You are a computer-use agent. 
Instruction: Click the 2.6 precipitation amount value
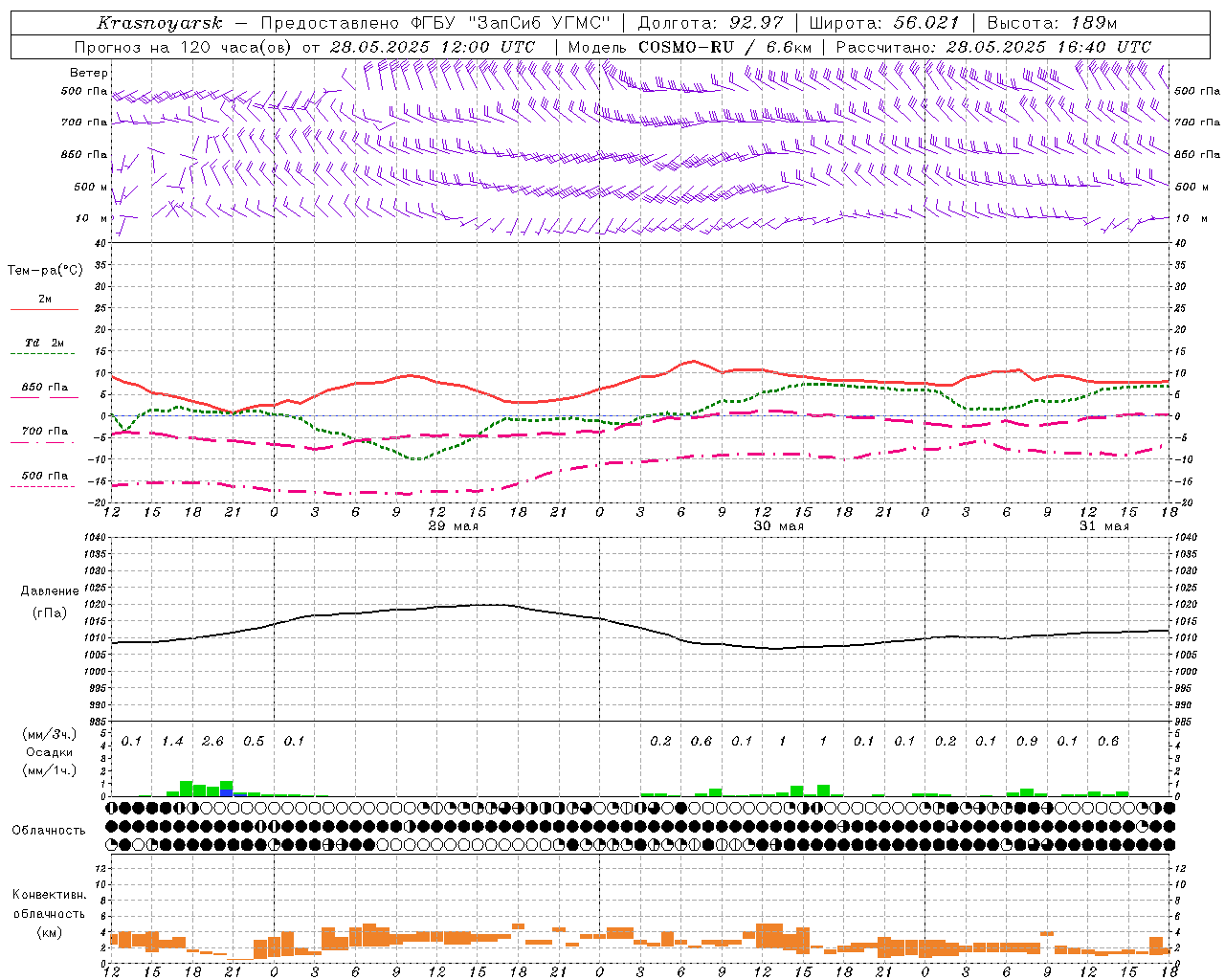212,742
